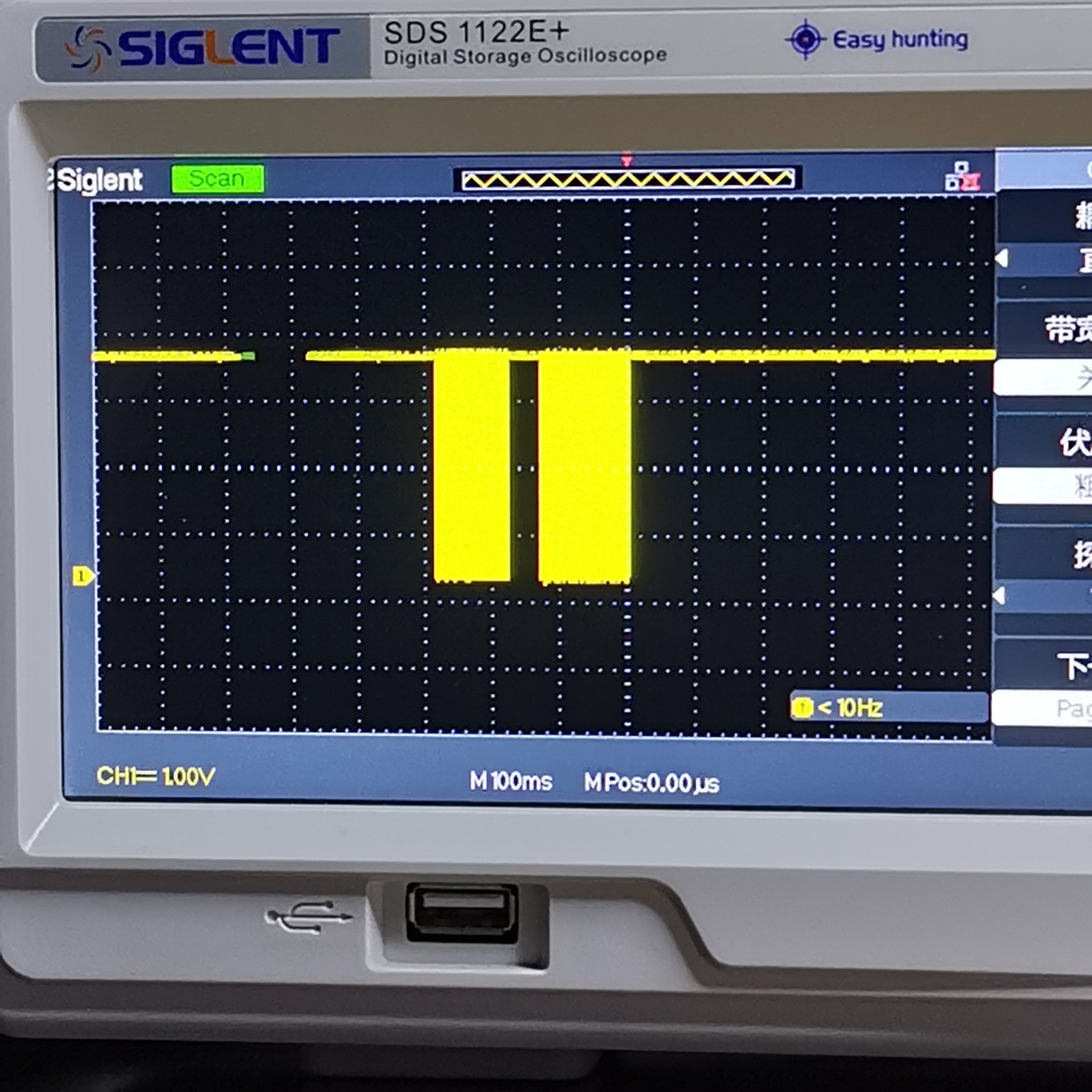
Task: Select the 探头 probe menu item
Action: coord(1082,554)
